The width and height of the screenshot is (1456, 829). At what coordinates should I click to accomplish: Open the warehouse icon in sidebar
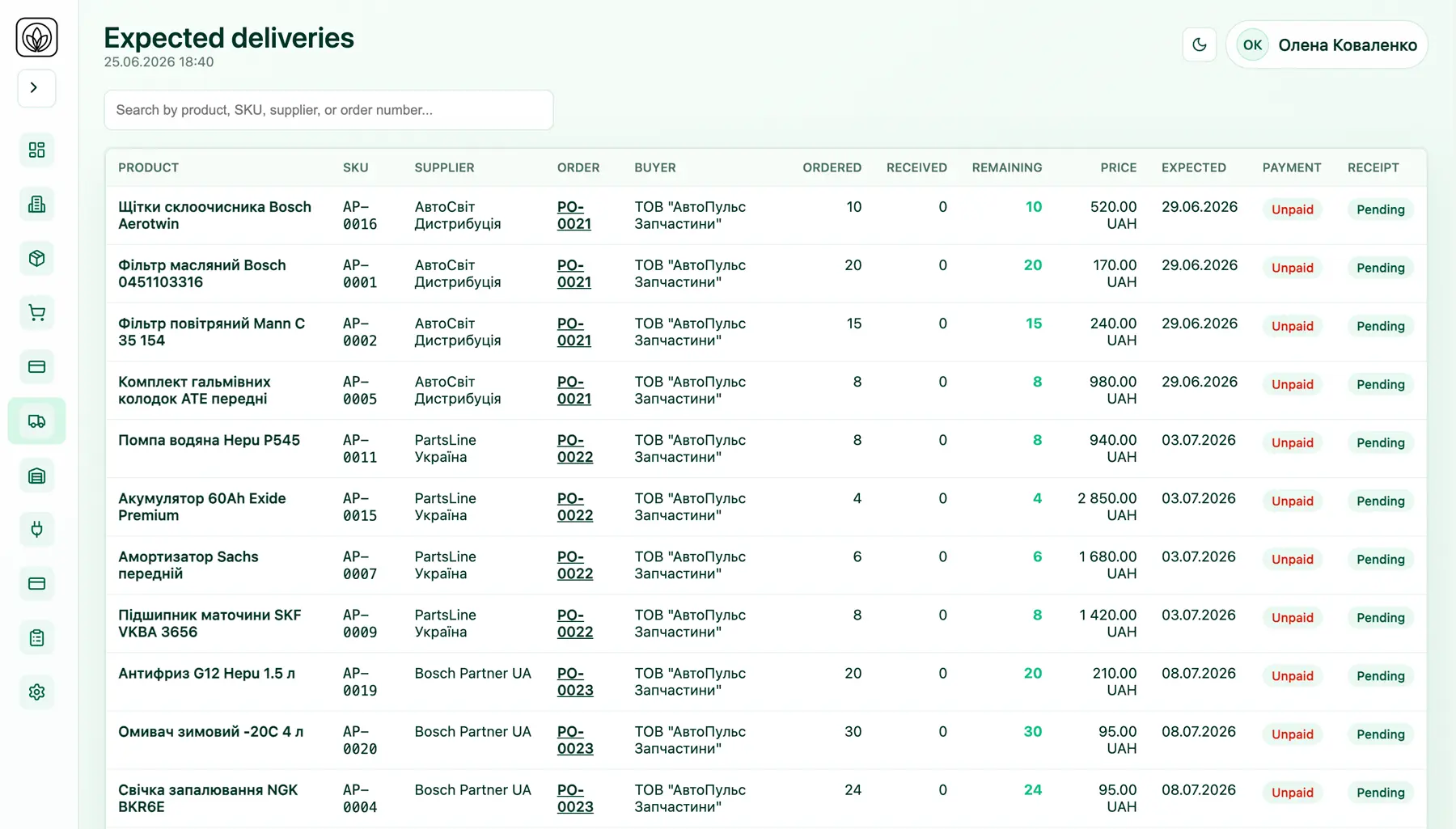[36, 476]
